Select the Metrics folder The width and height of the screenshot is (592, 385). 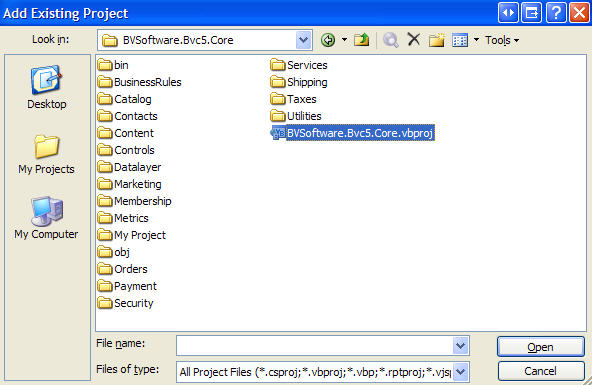coord(123,218)
